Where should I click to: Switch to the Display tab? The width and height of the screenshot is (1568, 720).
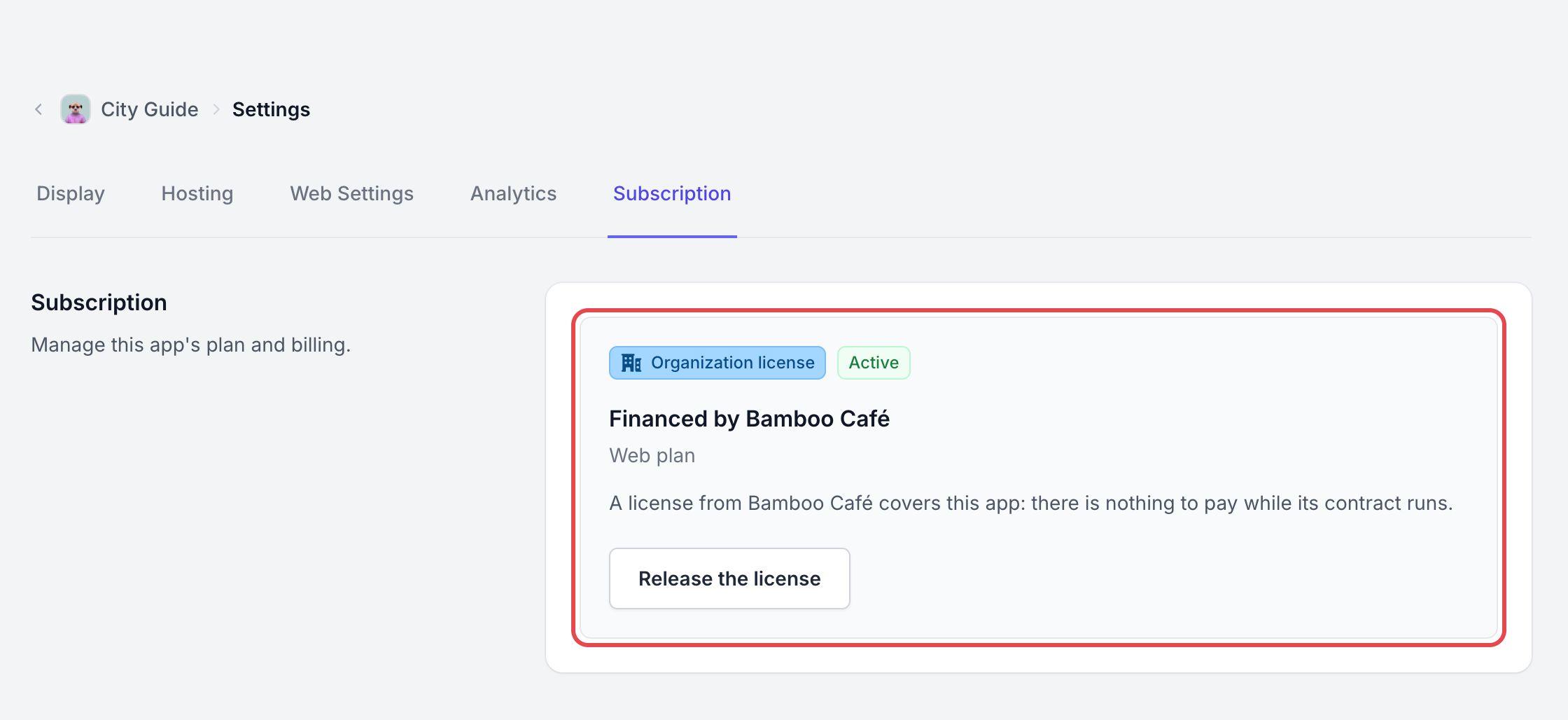tap(71, 193)
